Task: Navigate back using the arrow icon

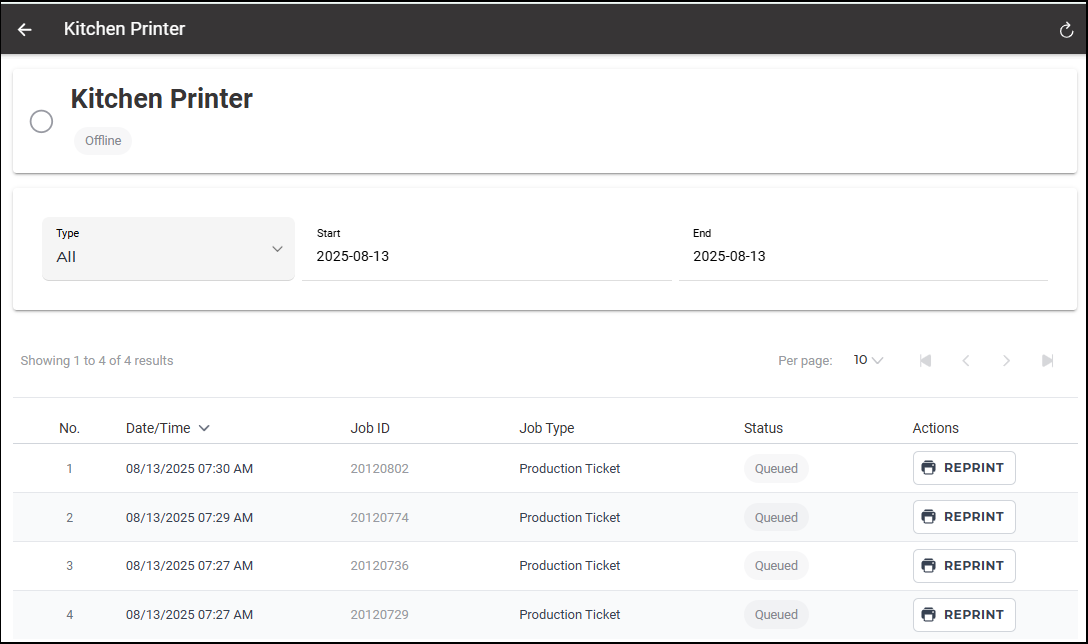Action: click(x=24, y=28)
